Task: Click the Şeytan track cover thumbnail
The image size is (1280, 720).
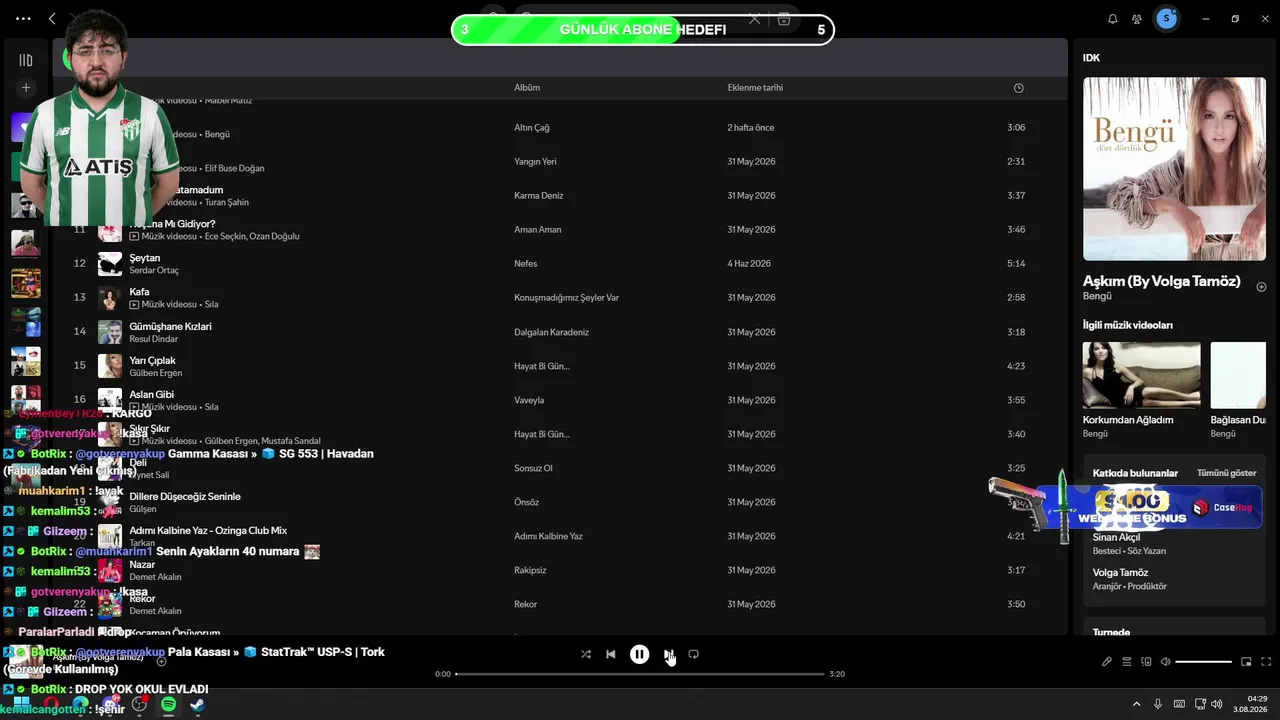Action: pyautogui.click(x=110, y=264)
